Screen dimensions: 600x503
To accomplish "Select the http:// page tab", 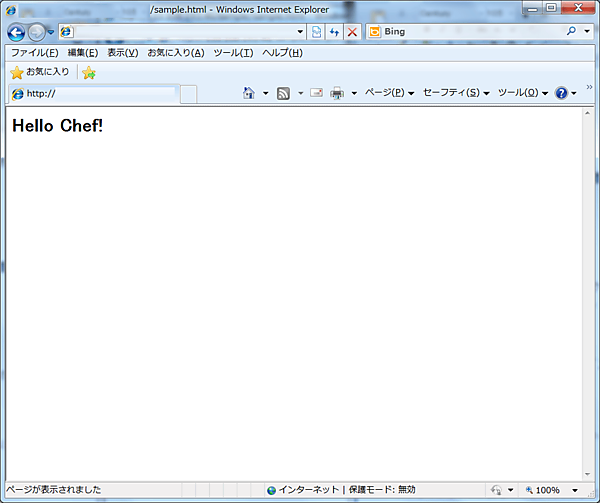I will [x=92, y=94].
